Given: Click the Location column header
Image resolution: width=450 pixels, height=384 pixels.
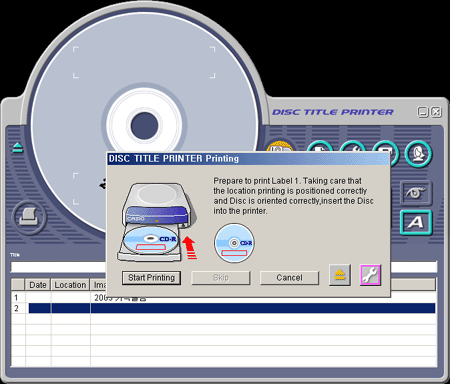Looking at the screenshot, I should [x=70, y=285].
